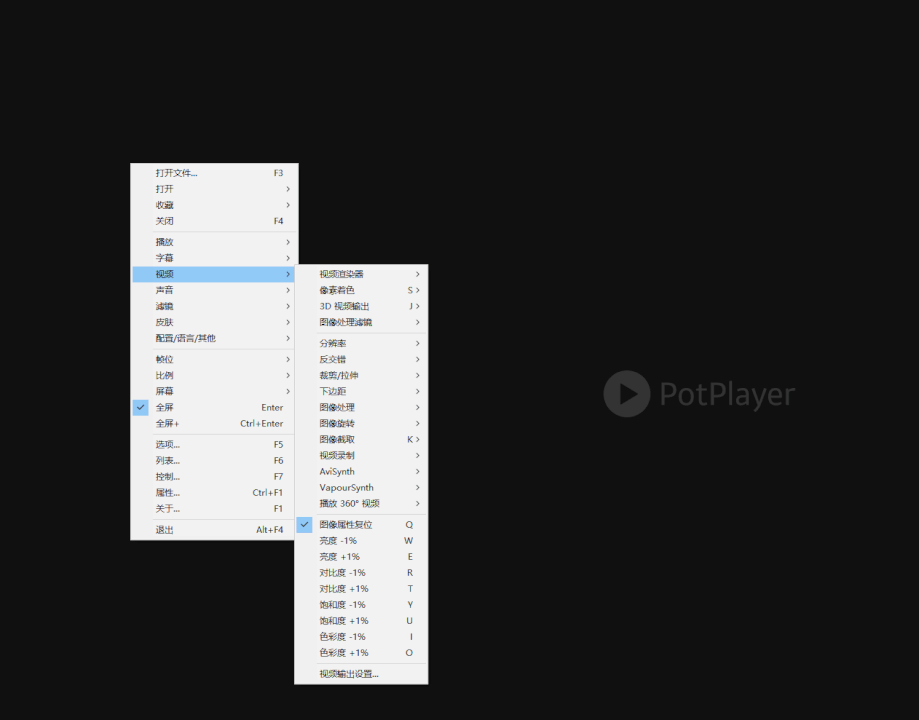
Task: Choose 打开文件... from the menu
Action: tap(214, 173)
